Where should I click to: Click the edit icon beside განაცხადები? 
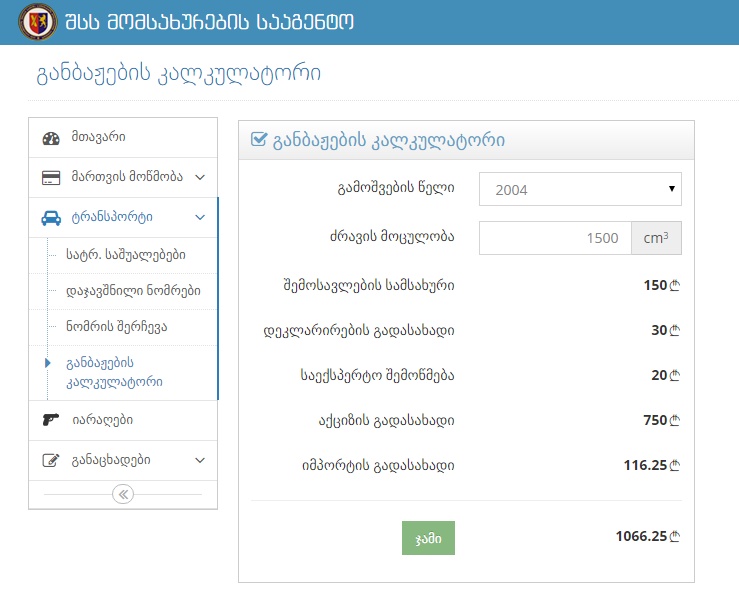click(x=51, y=460)
